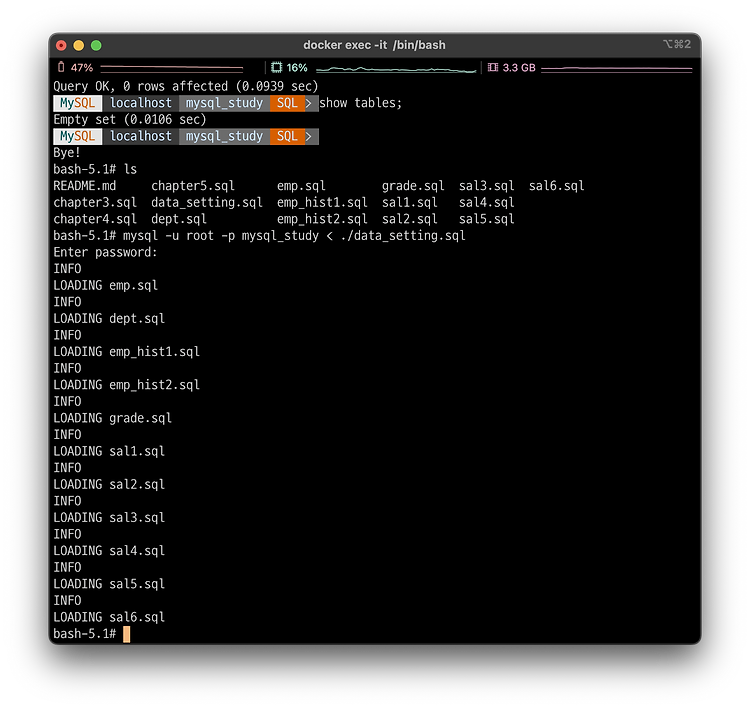Image resolution: width=750 pixels, height=709 pixels.
Task: Click the battery status icon
Action: [x=61, y=67]
